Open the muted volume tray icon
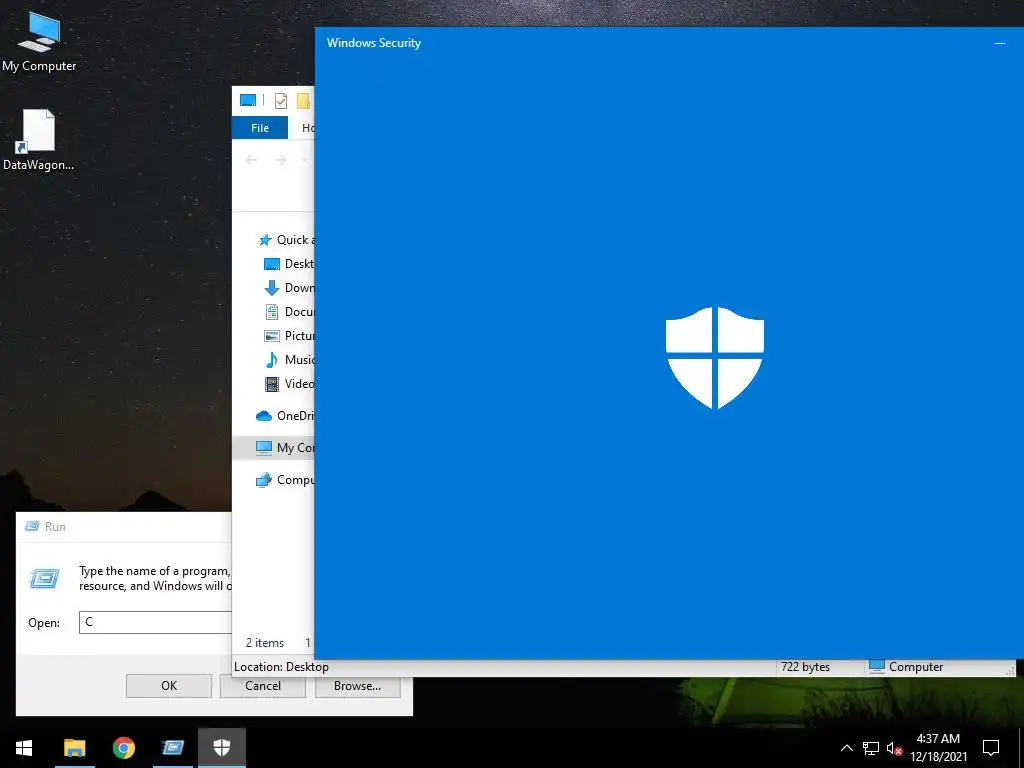 pyautogui.click(x=894, y=748)
